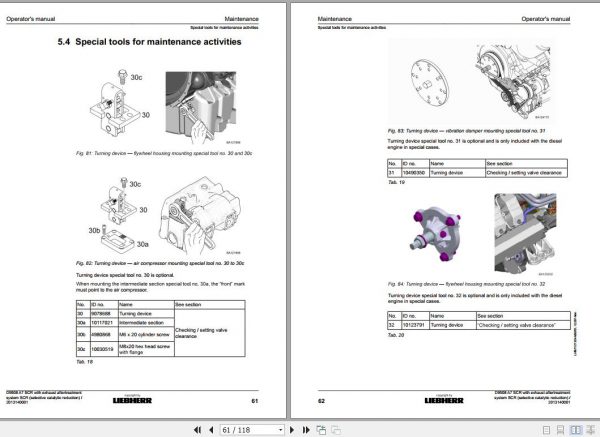Click the 'Tab. 20' caption
600x437 pixels.
tap(396, 335)
